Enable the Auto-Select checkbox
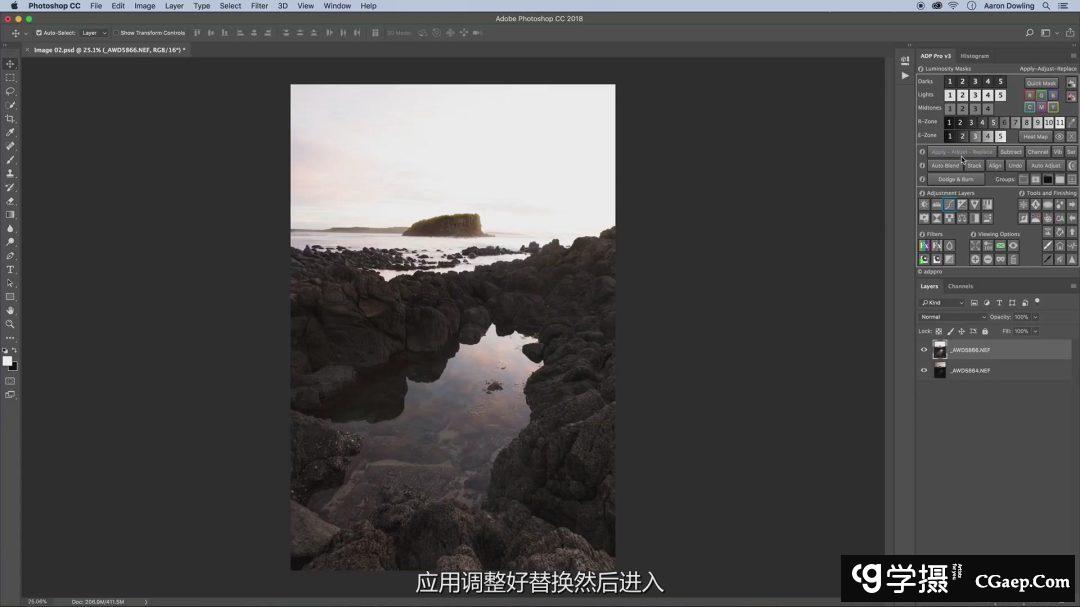This screenshot has width=1080, height=607. click(x=39, y=33)
